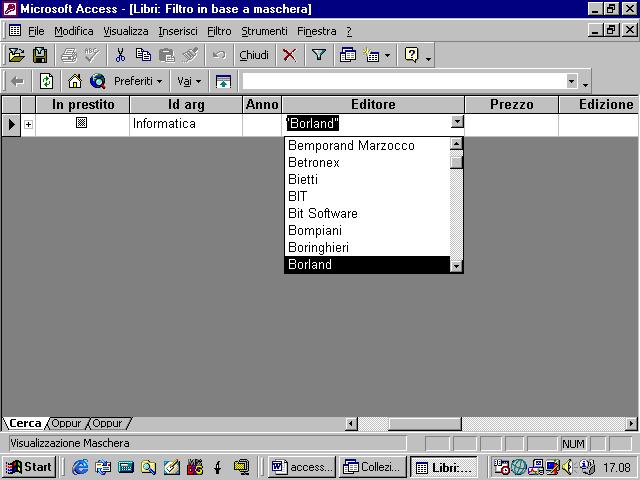Click the Cut scissors icon
Viewport: 640px width, 480px height.
(120, 55)
